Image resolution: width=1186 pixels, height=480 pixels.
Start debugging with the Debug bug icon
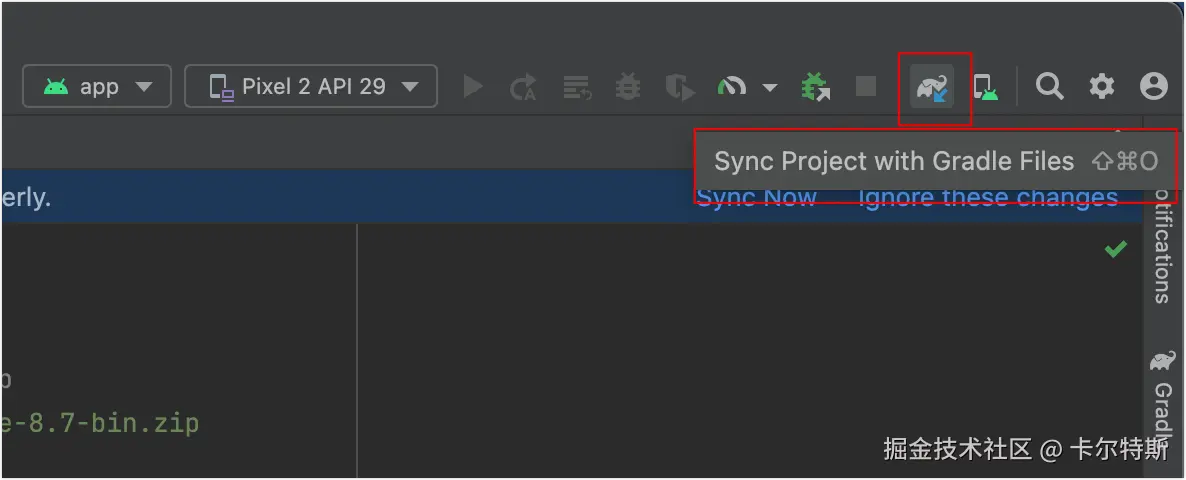[x=628, y=87]
